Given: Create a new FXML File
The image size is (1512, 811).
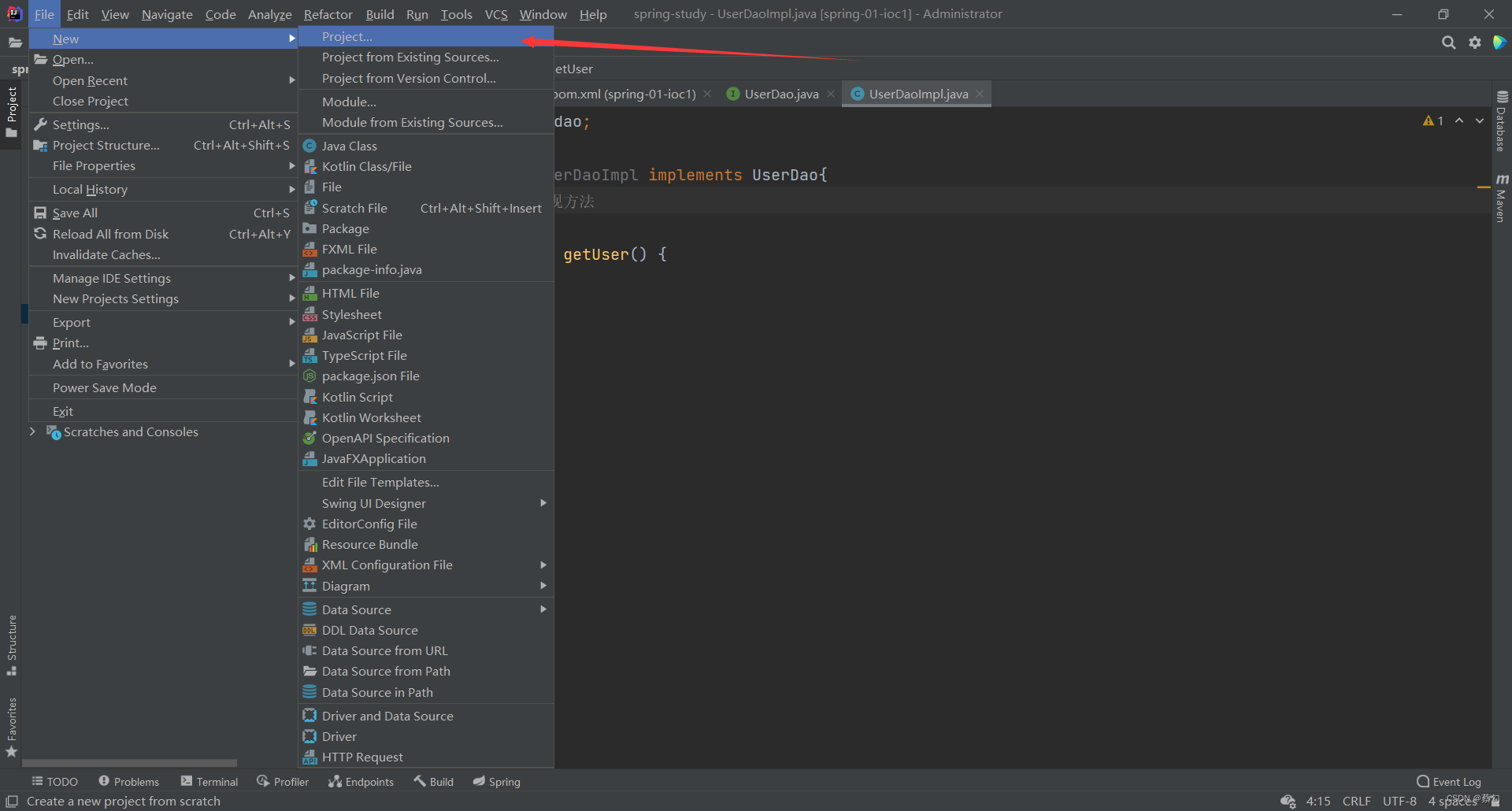Looking at the screenshot, I should click(426, 249).
